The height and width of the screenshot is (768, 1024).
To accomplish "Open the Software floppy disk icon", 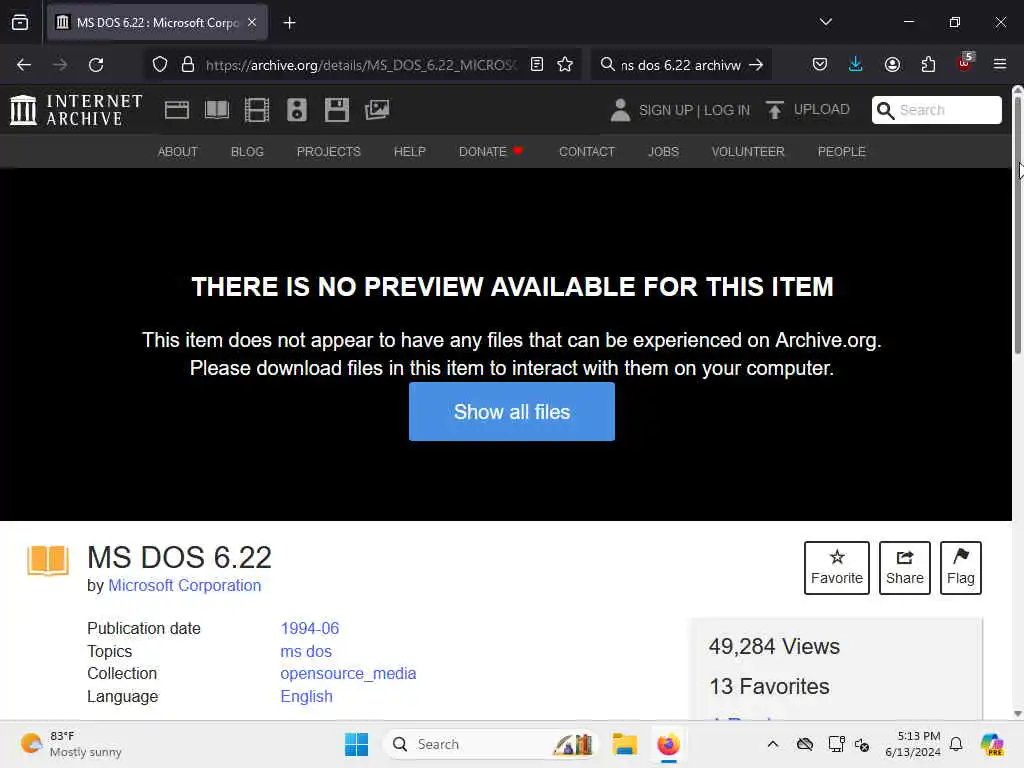I will (337, 110).
